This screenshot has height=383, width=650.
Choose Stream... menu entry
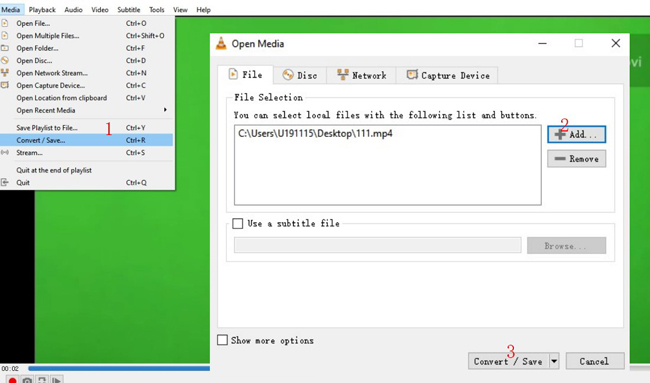(86, 153)
